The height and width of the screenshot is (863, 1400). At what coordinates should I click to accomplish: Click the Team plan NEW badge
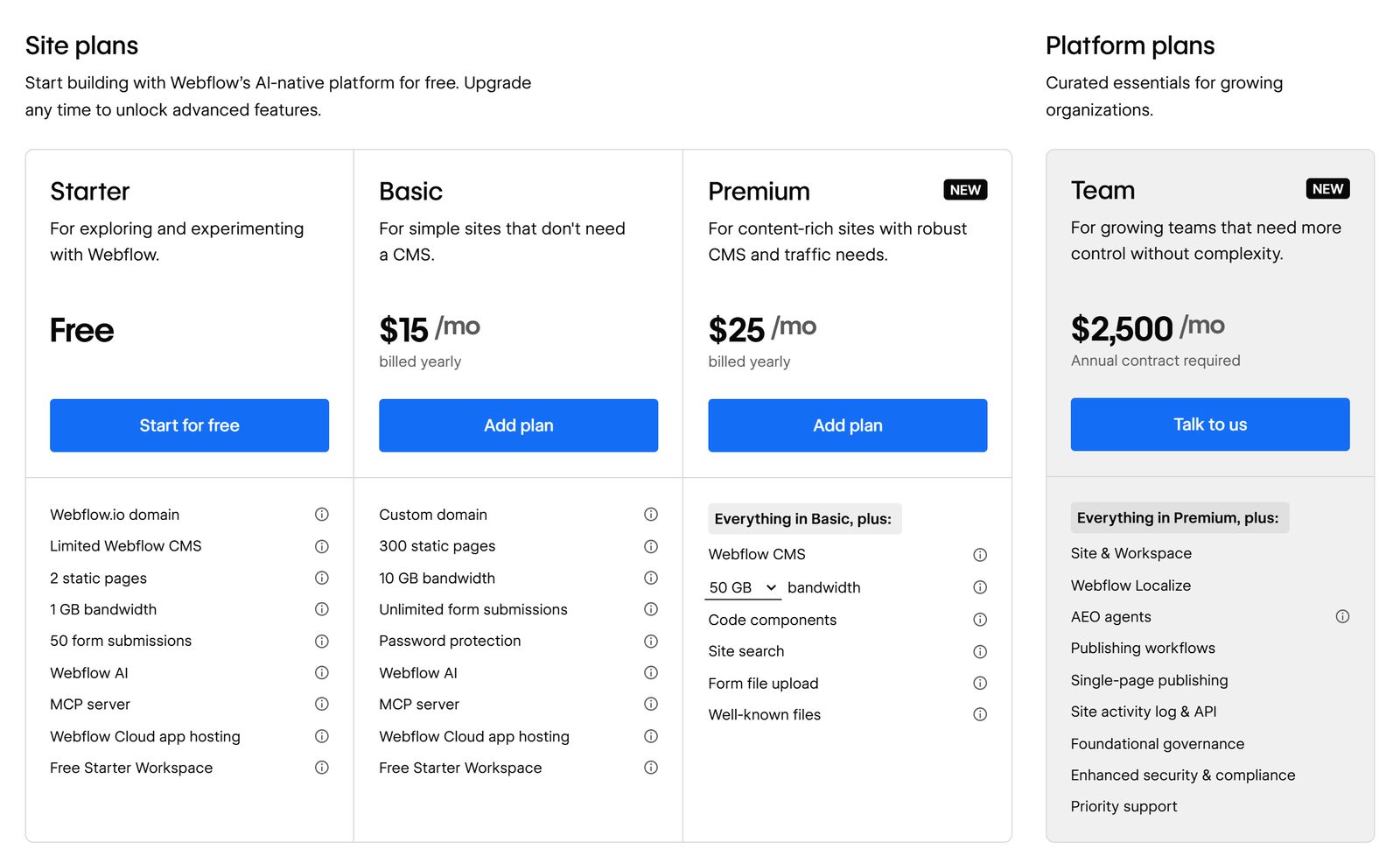(x=1327, y=189)
